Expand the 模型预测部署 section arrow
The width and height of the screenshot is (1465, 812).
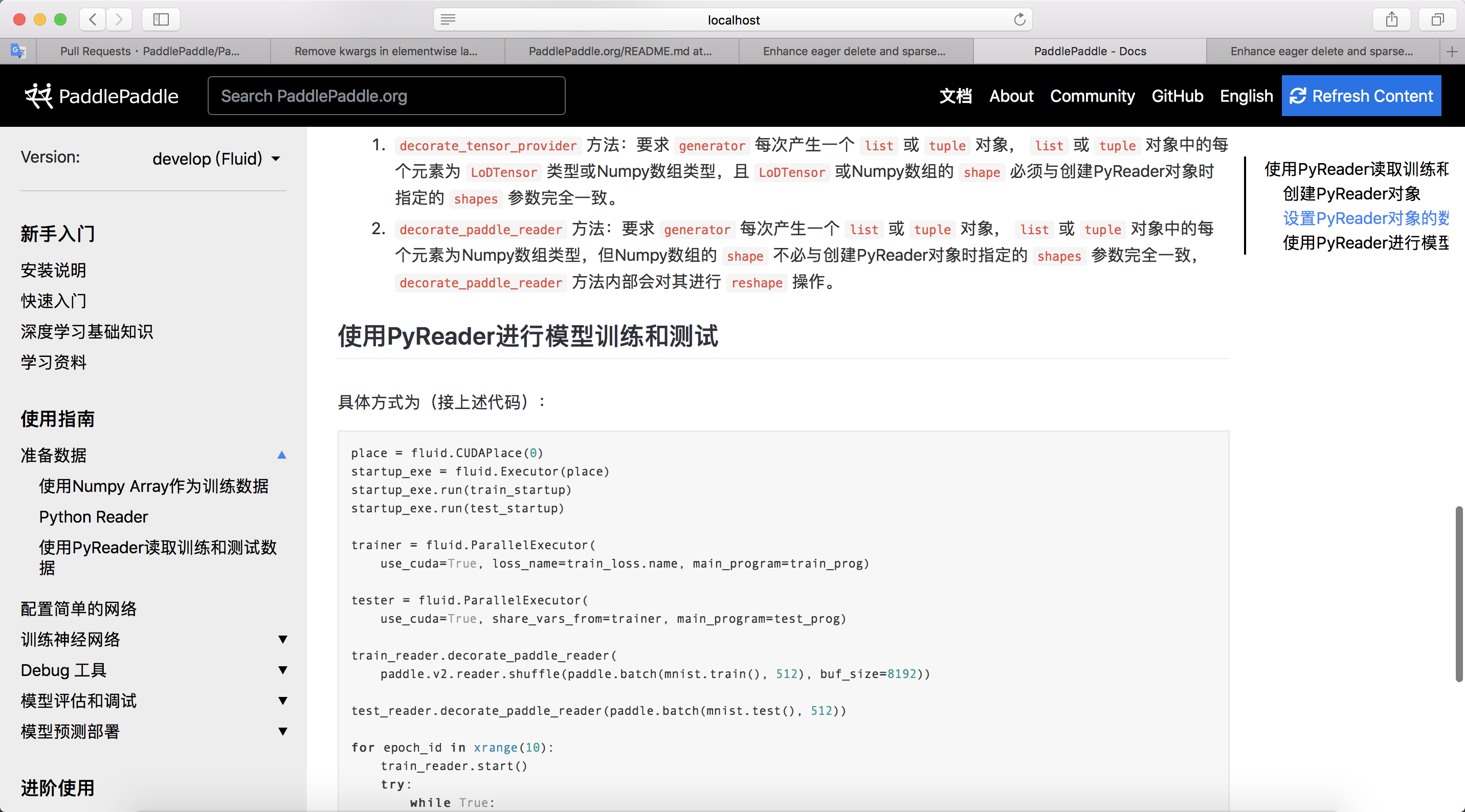pos(282,731)
